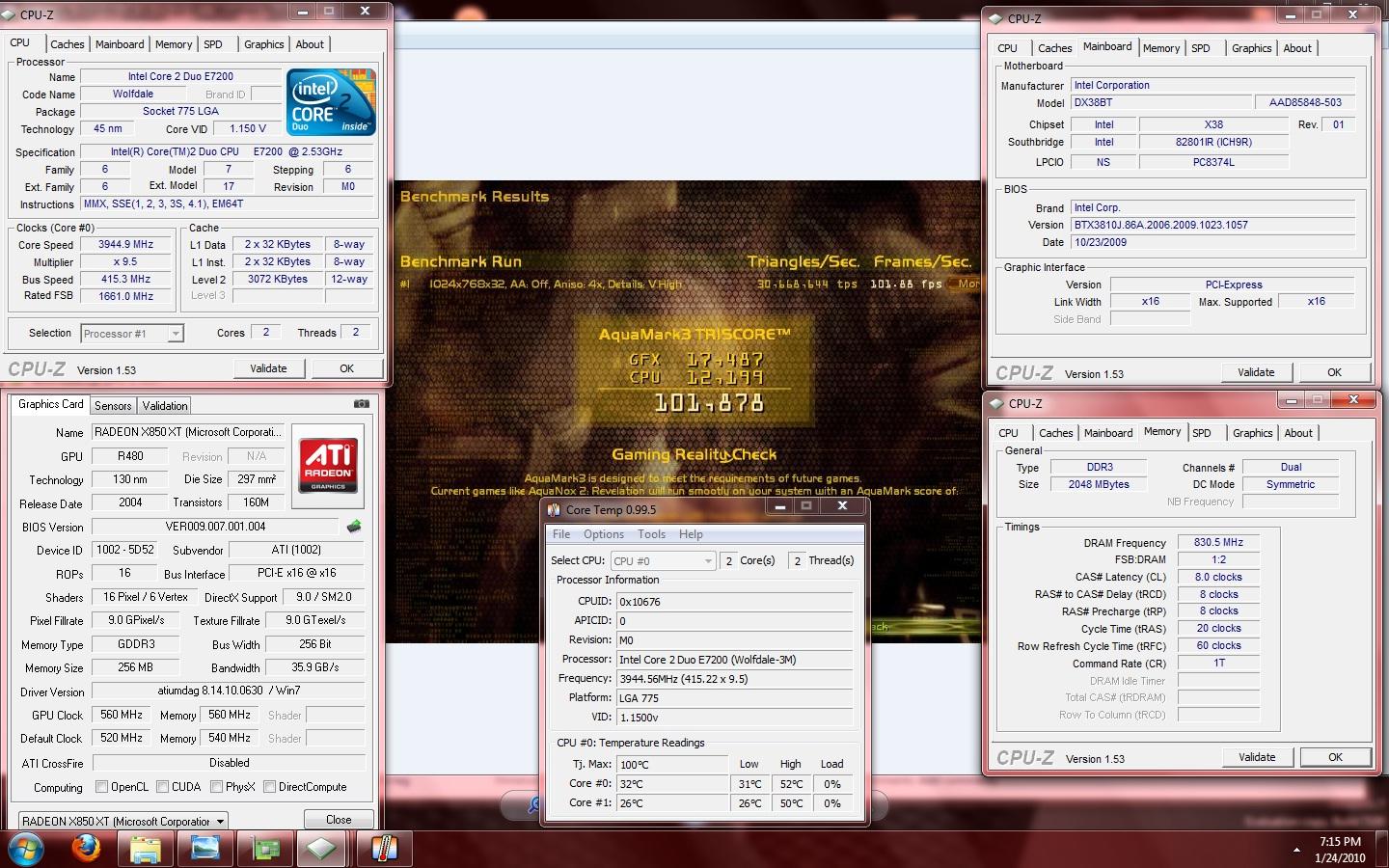
Task: Switch to GPU-Z graphics card taskbar icon
Action: click(265, 850)
